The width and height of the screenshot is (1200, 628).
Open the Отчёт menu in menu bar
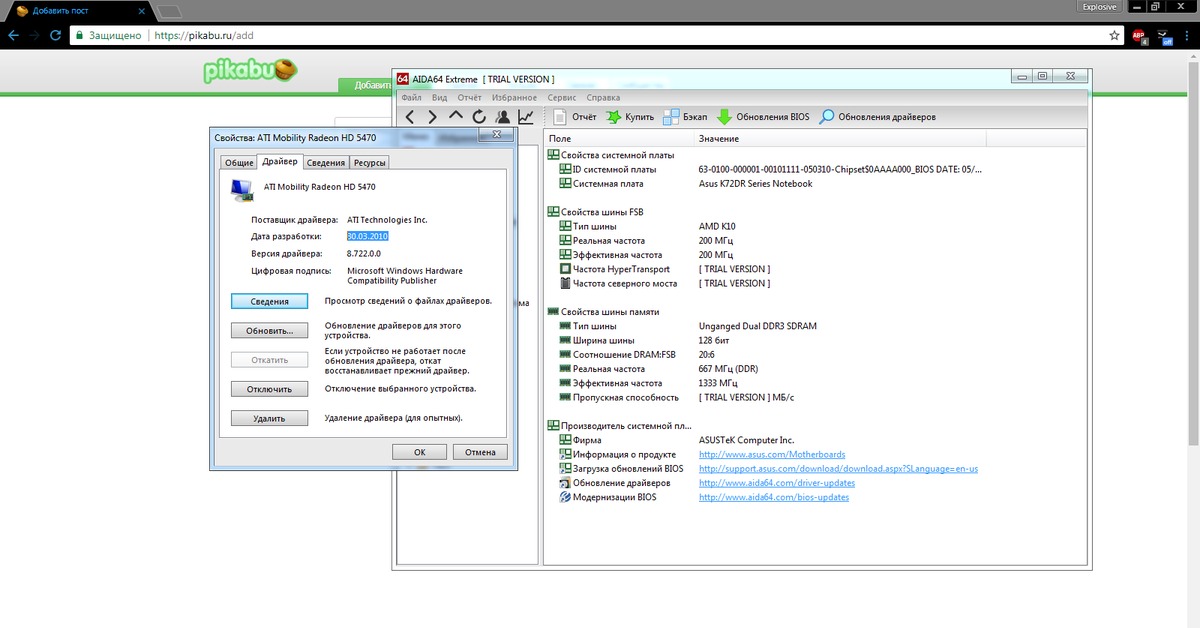[x=470, y=98]
